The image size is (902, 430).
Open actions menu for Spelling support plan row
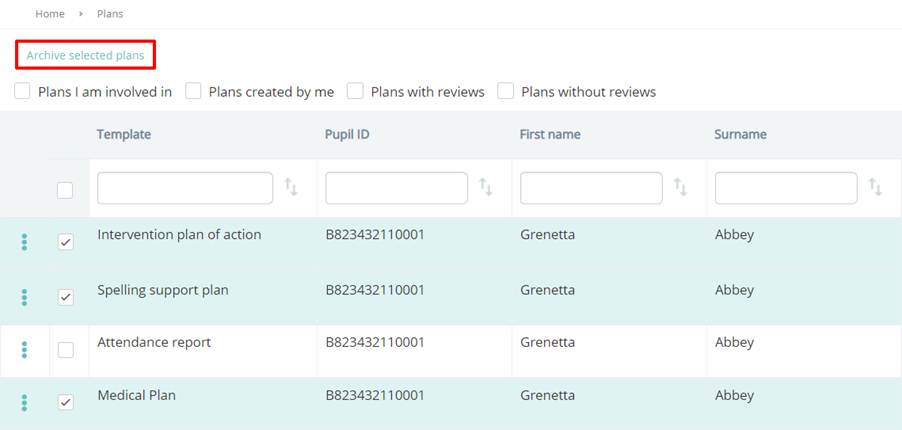pos(24,297)
